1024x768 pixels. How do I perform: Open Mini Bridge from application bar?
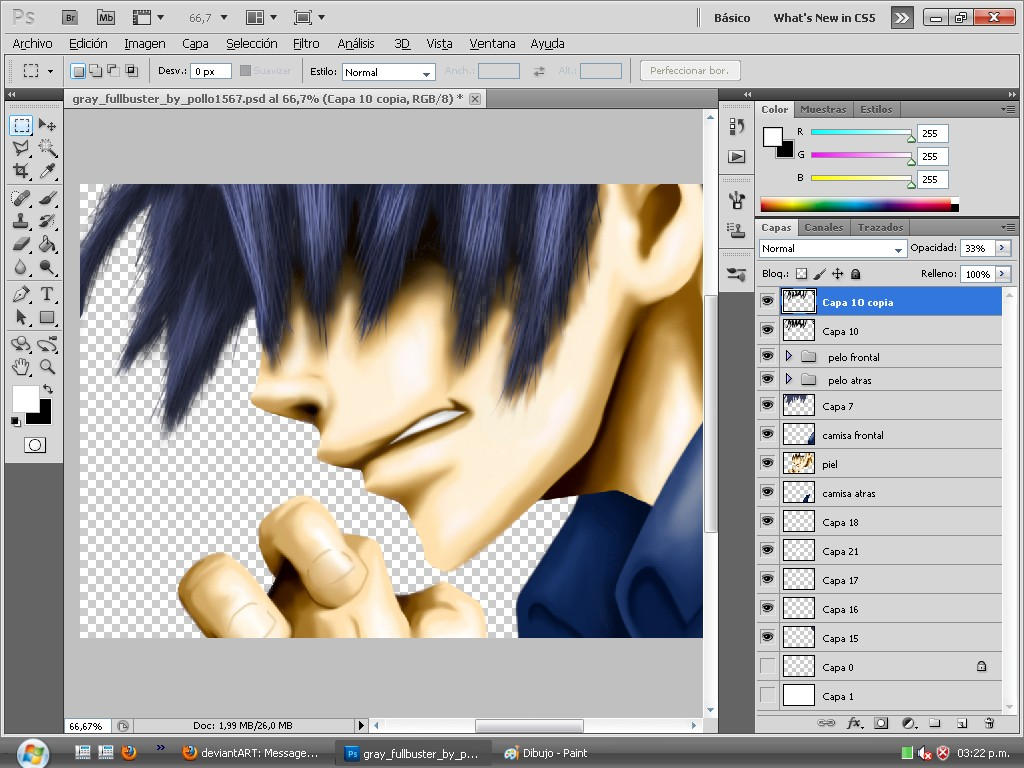click(x=106, y=18)
